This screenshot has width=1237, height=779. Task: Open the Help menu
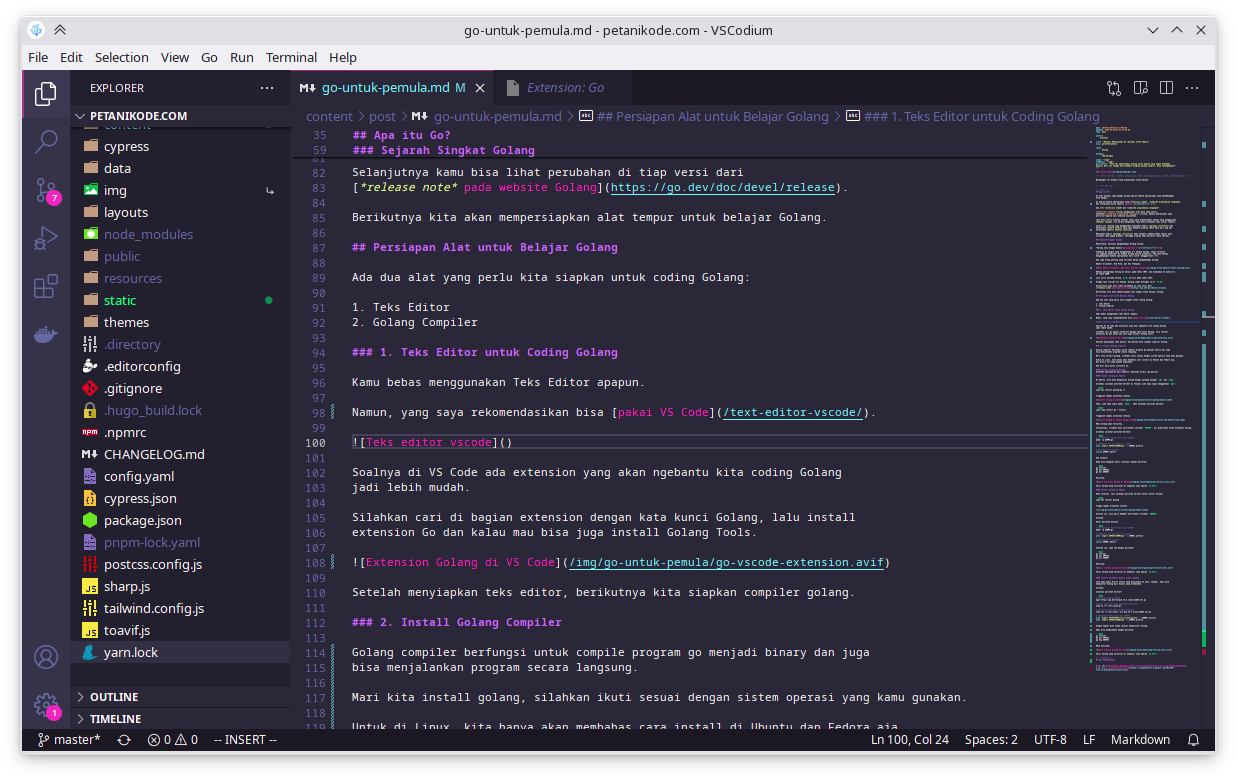[x=343, y=57]
